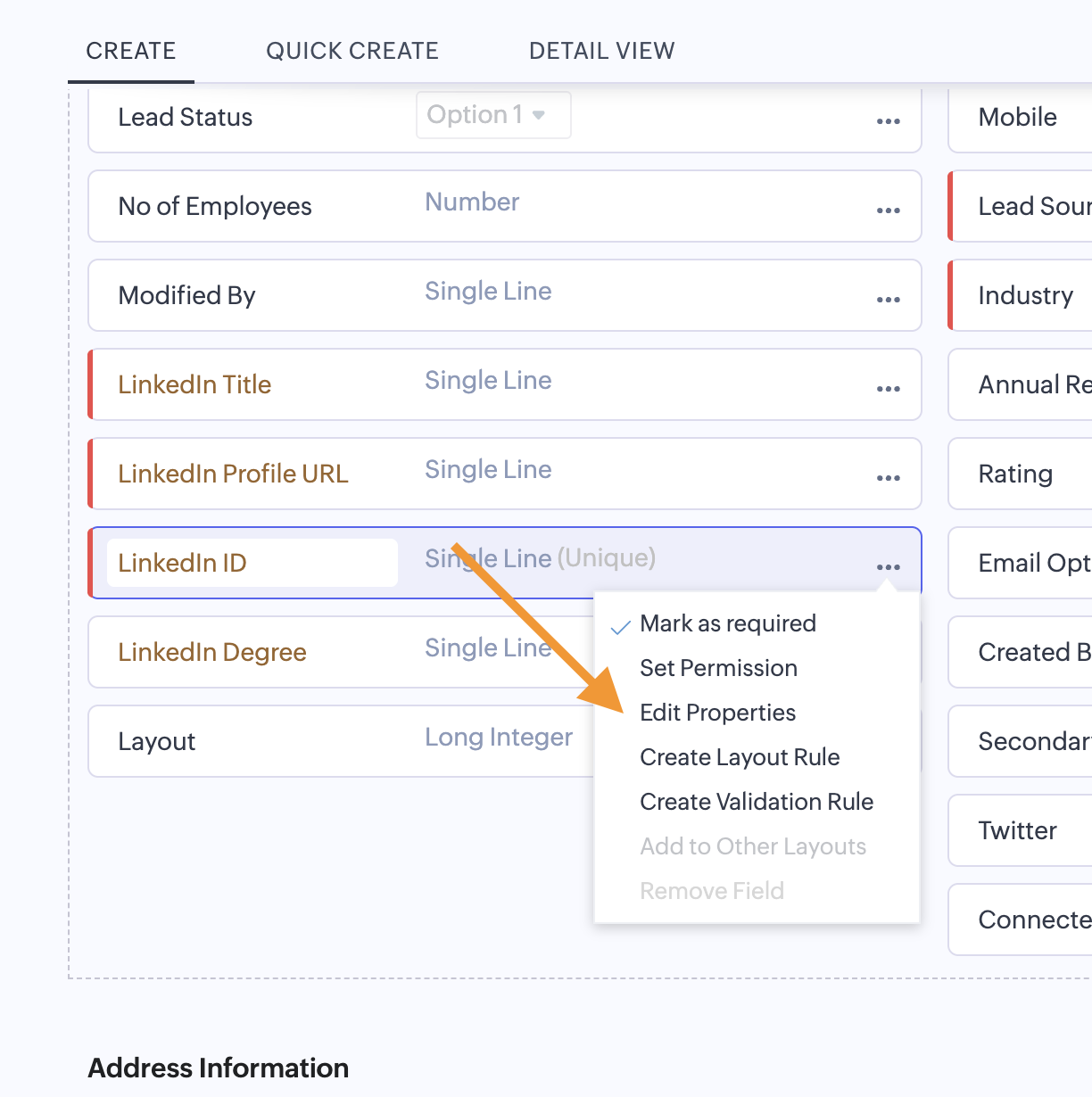Select the Lead Source field in right column

click(1021, 206)
